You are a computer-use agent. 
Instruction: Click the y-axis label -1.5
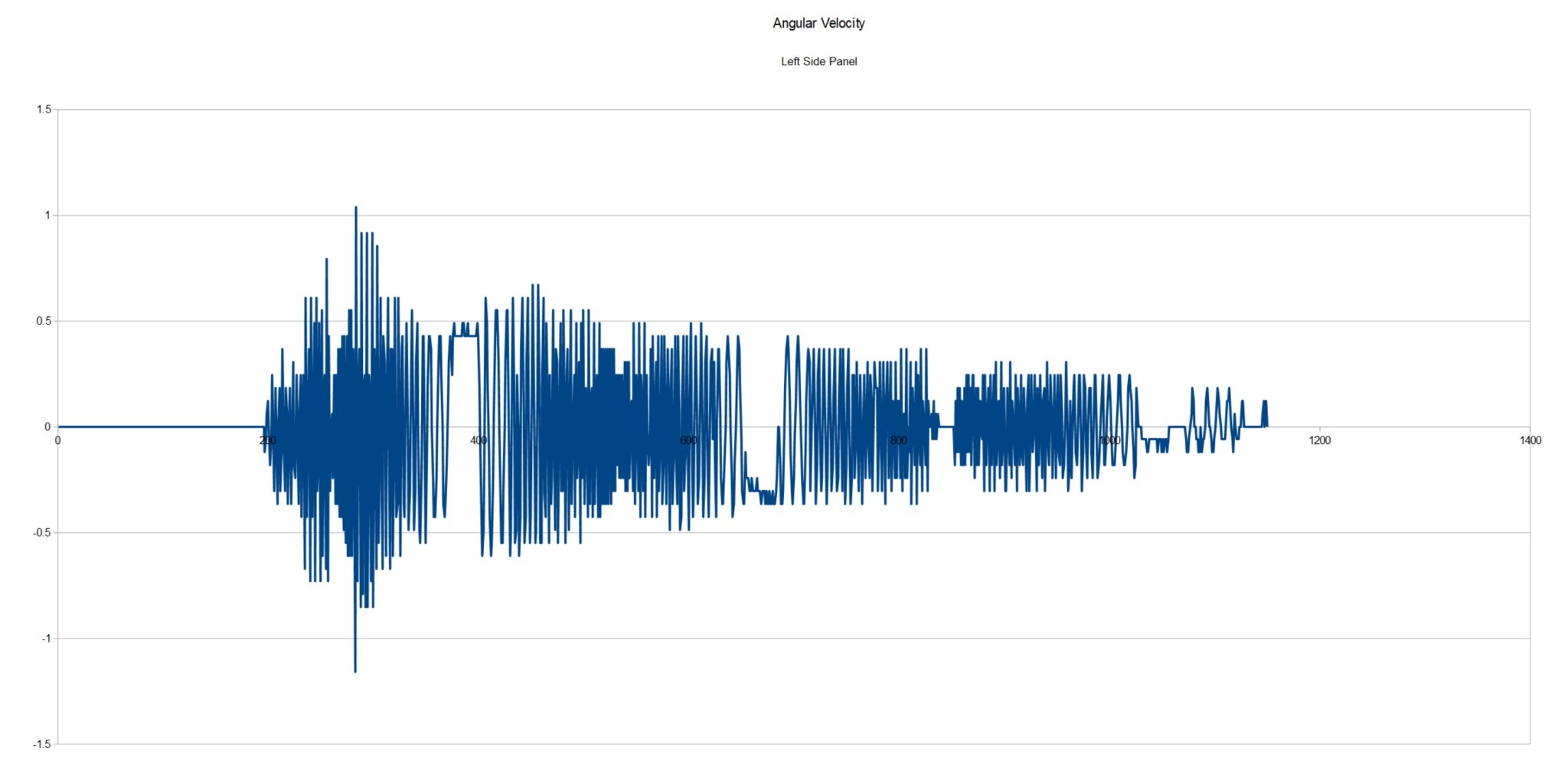42,743
